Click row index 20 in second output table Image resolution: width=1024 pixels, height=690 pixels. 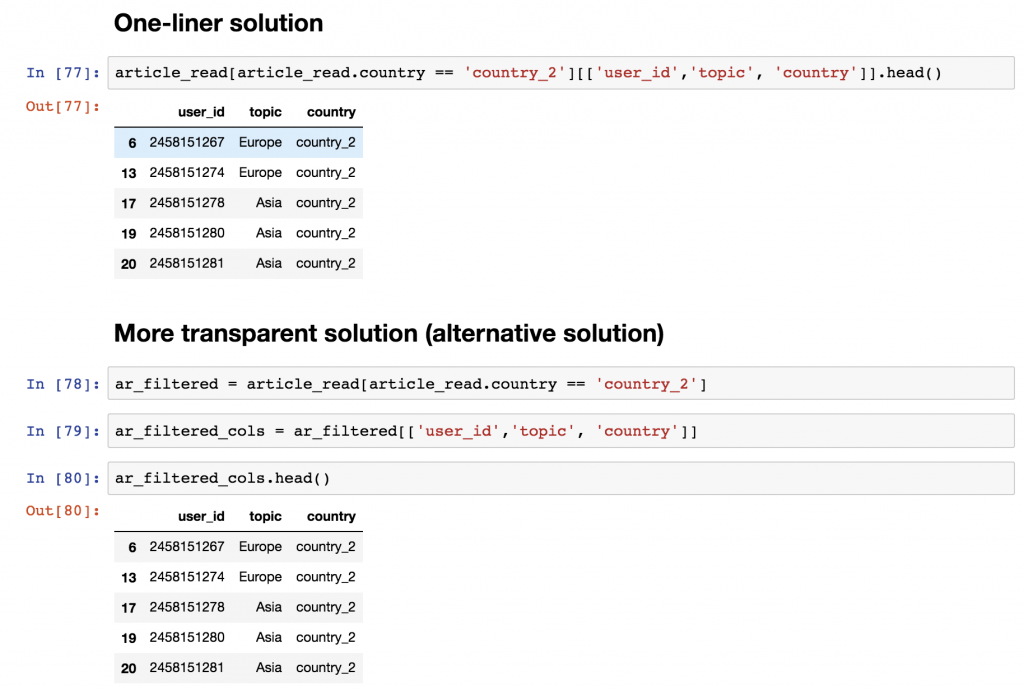click(127, 667)
